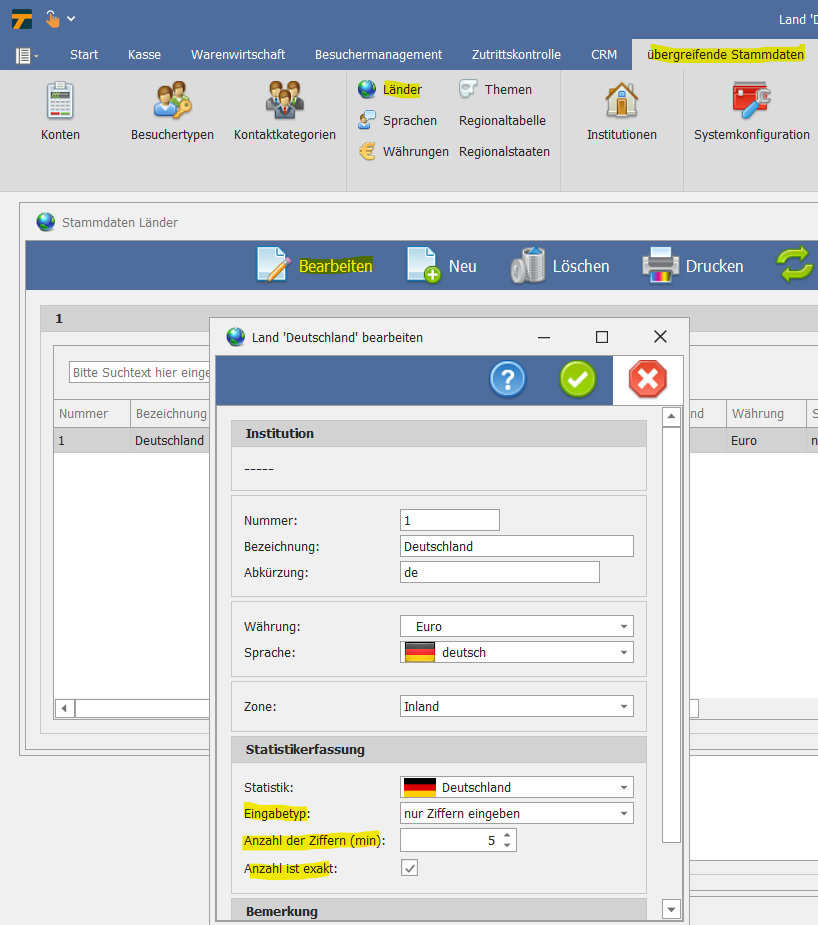Viewport: 818px width, 925px height.
Task: Open the Institutionen house icon
Action: tap(621, 102)
